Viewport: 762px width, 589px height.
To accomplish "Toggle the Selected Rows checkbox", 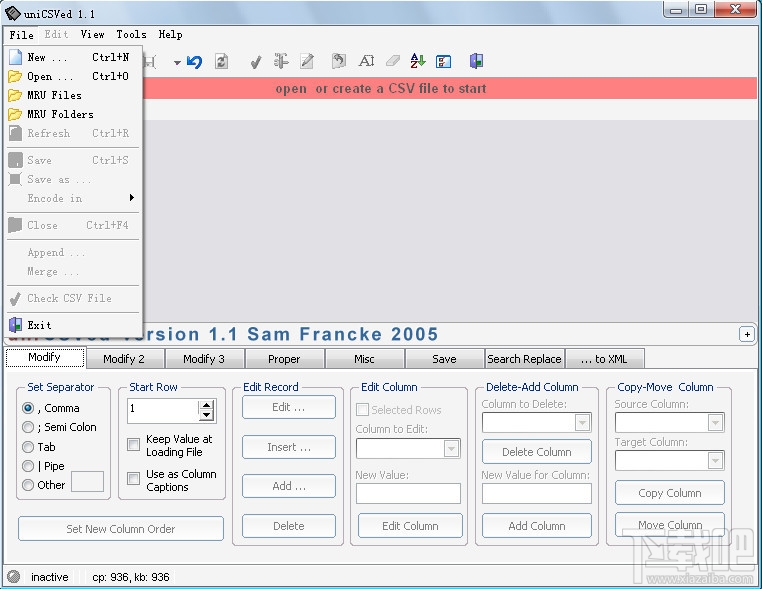I will click(x=363, y=410).
